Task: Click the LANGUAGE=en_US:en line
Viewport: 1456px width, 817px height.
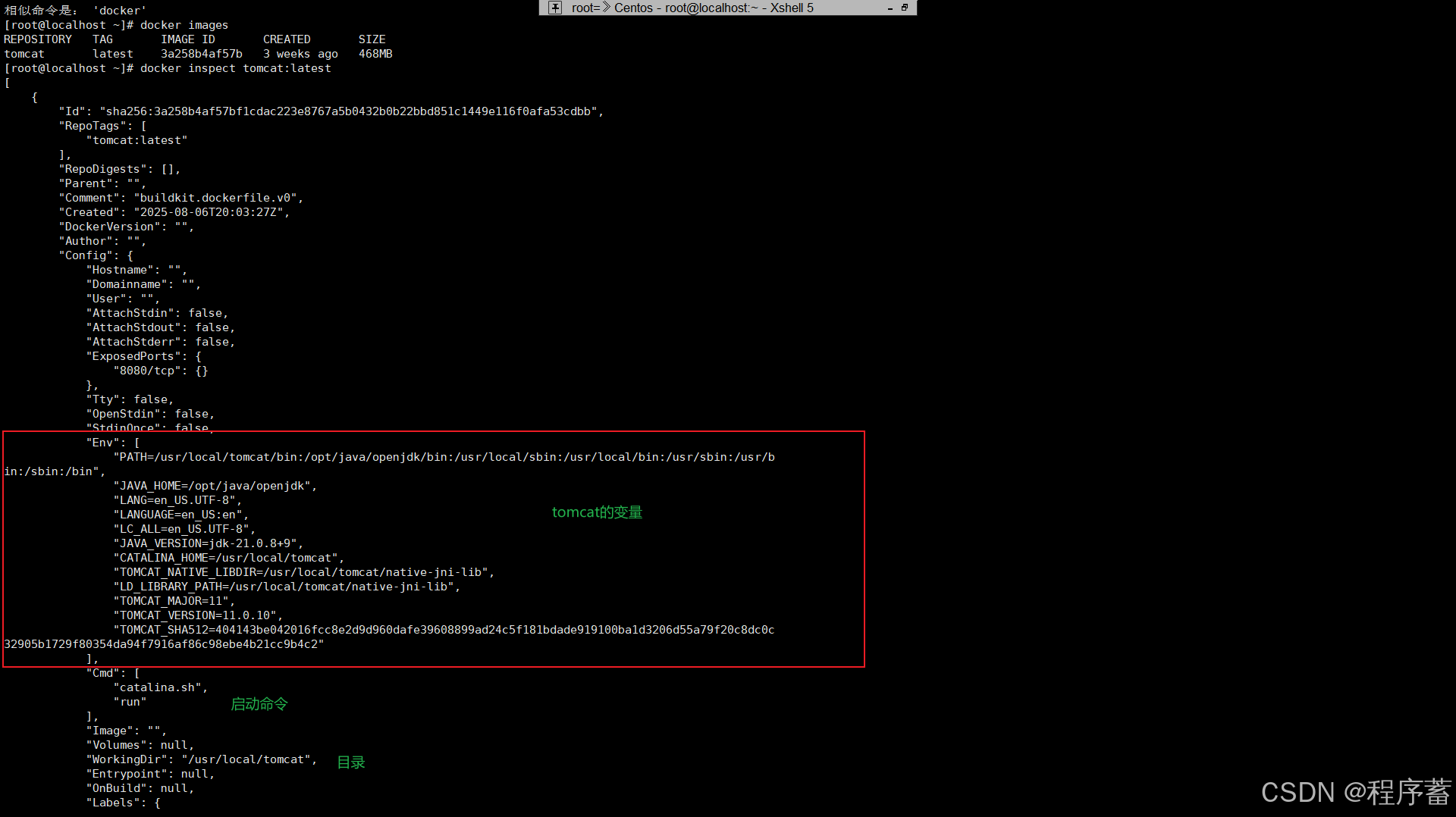Action: click(181, 515)
